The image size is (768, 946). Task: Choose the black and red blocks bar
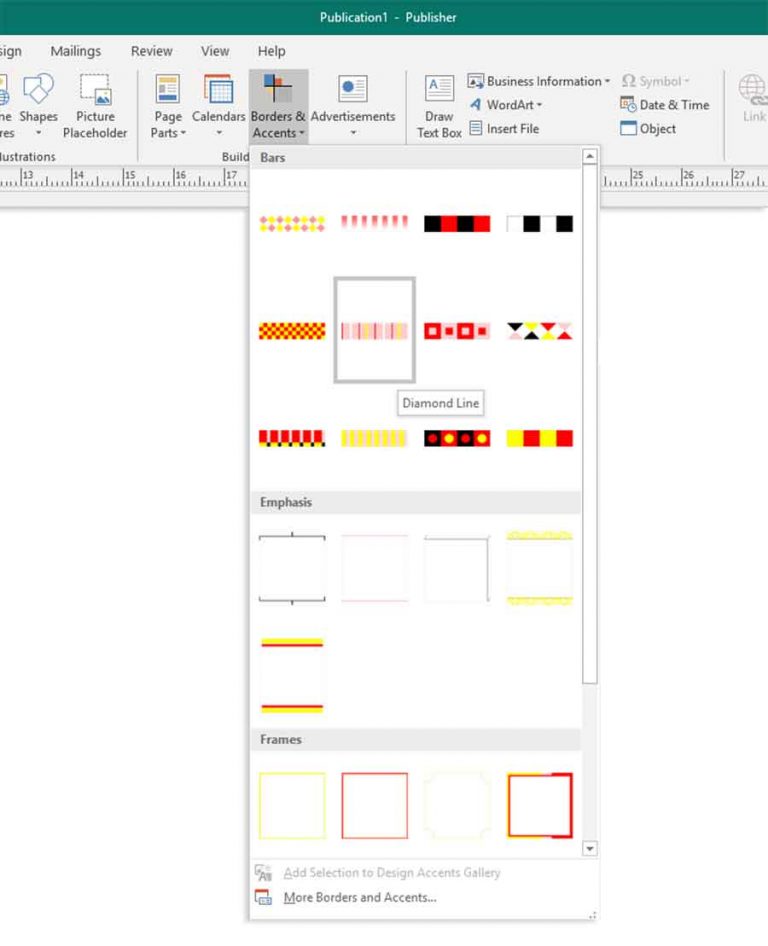[457, 224]
